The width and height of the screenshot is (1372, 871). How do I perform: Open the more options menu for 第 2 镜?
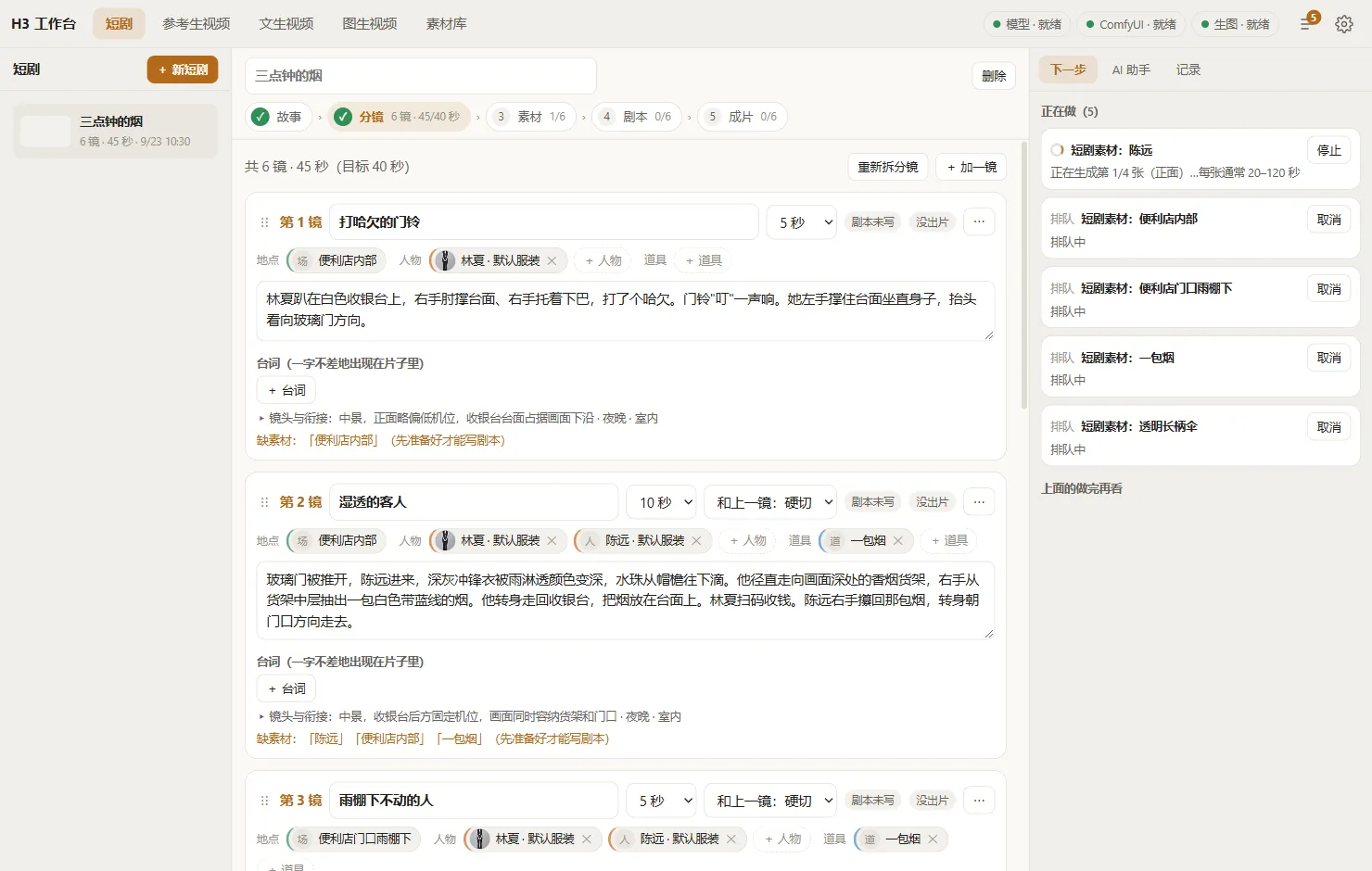979,502
